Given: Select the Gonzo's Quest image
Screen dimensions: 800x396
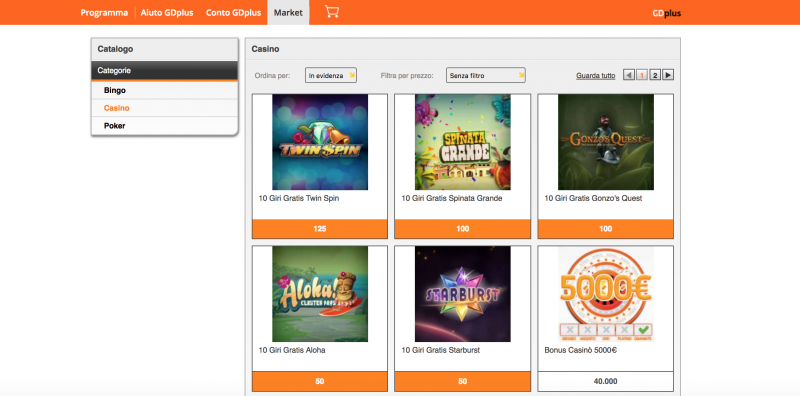Looking at the screenshot, I should pyautogui.click(x=606, y=142).
